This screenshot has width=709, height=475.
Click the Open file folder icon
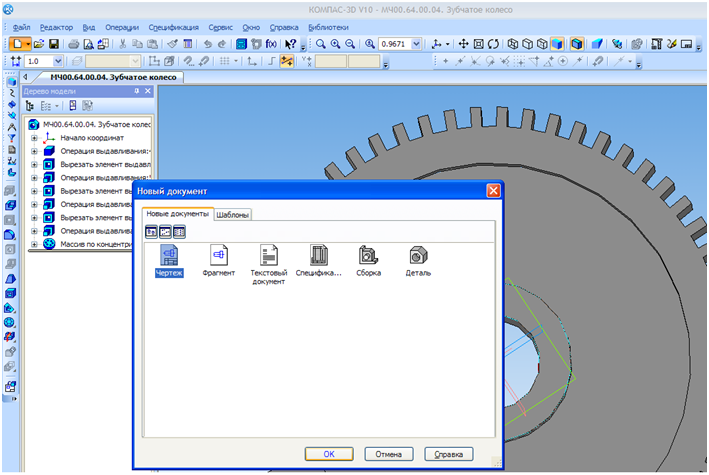pos(39,44)
